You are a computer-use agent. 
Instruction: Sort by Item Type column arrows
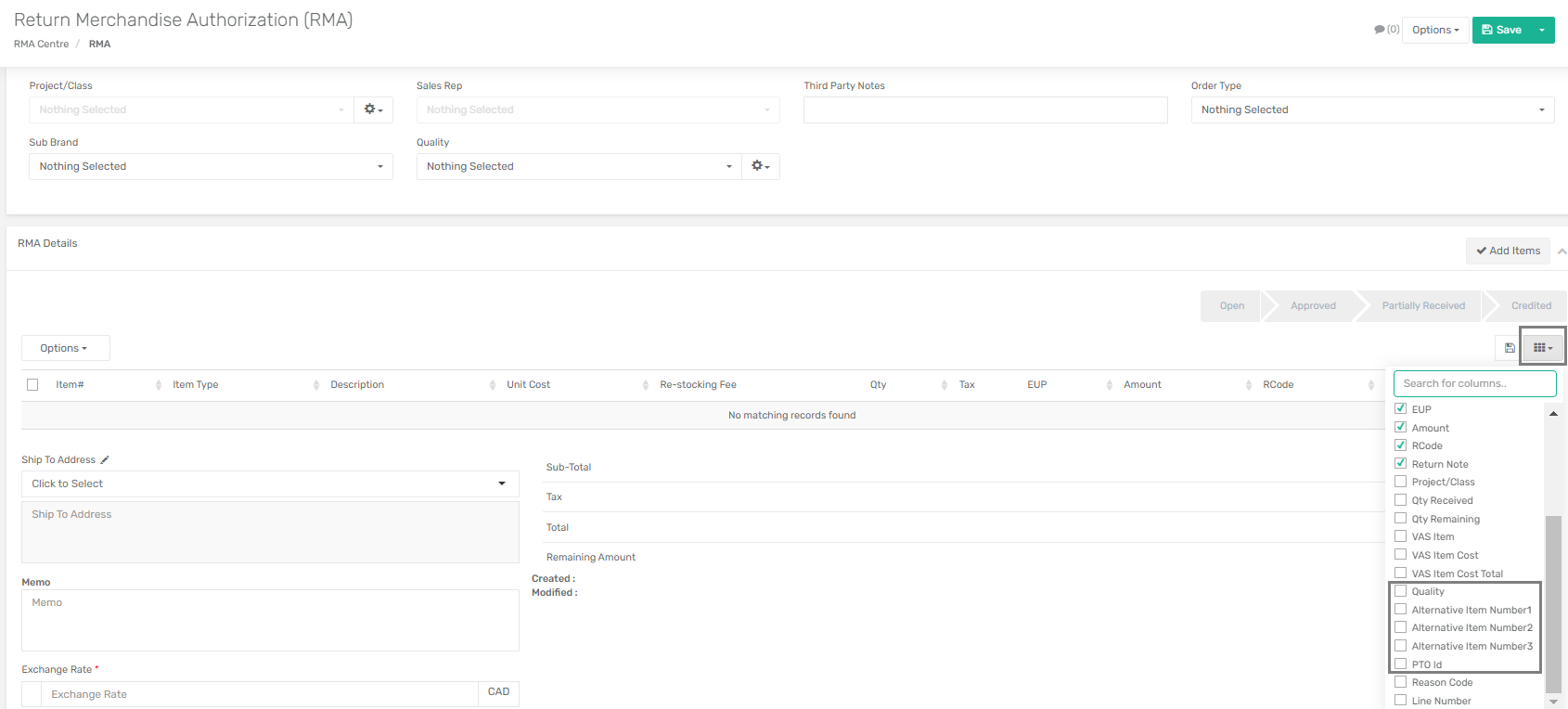point(316,385)
